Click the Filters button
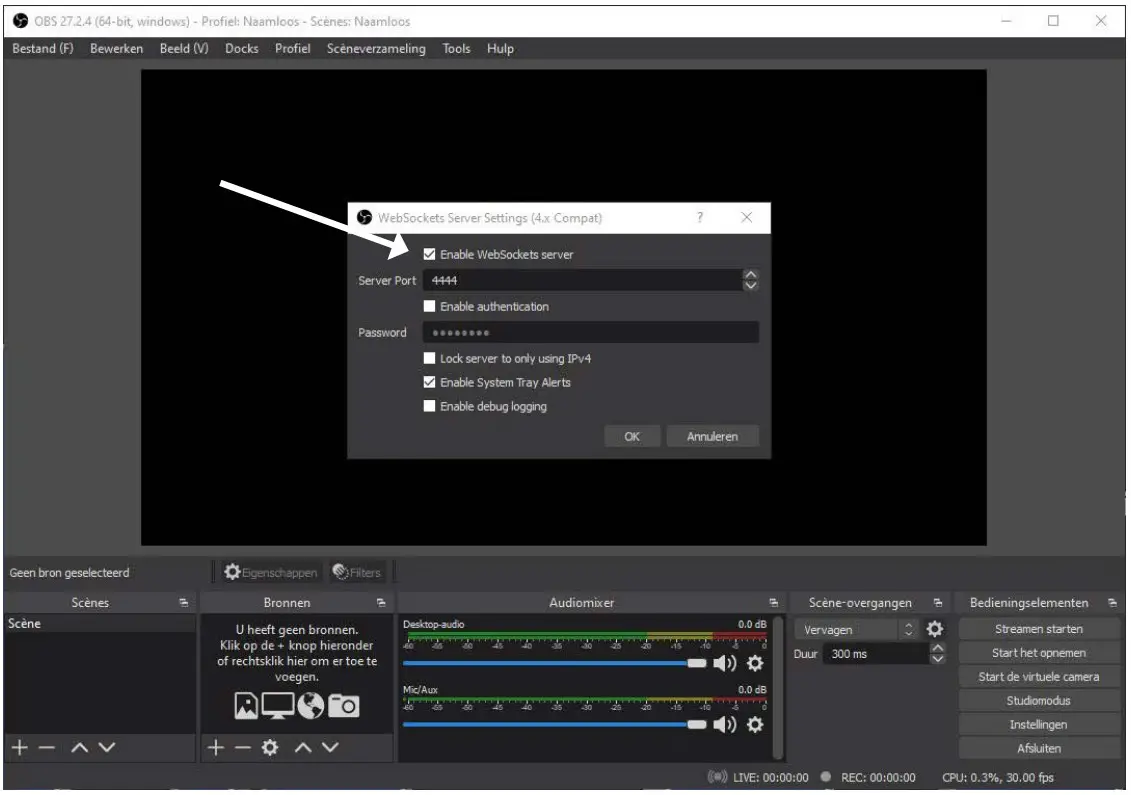The width and height of the screenshot is (1131, 795). point(356,572)
